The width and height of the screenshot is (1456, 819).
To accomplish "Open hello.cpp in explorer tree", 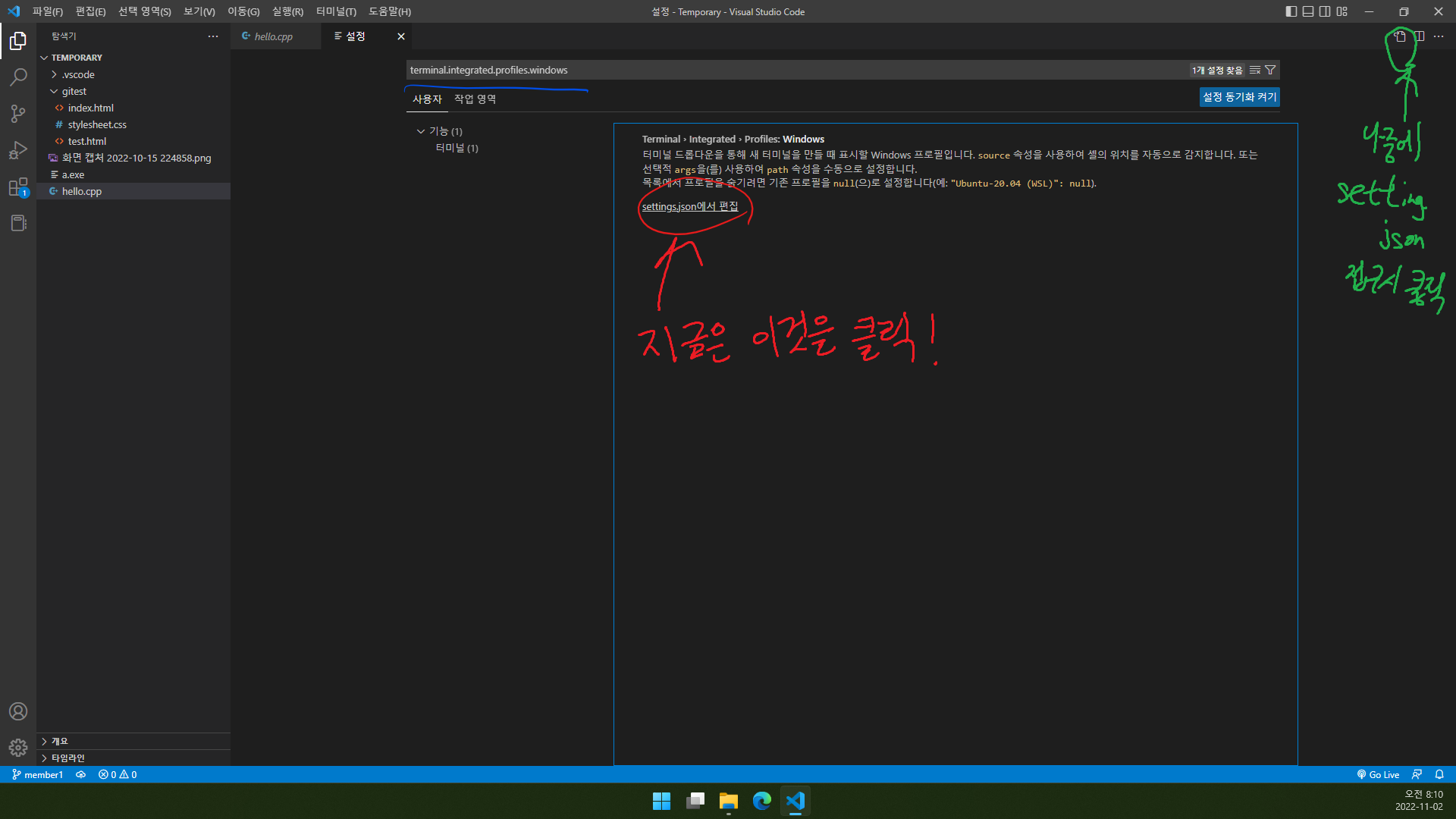I will click(133, 191).
